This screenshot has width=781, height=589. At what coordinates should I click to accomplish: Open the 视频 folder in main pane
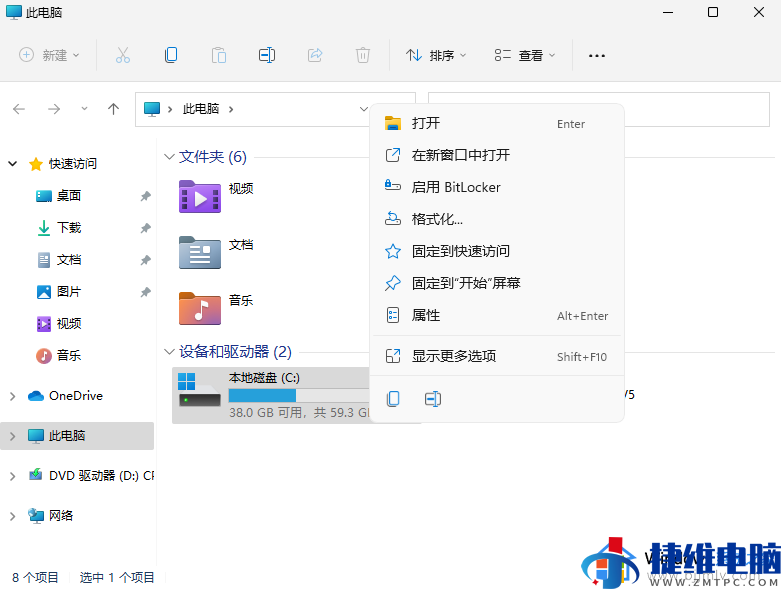point(215,194)
